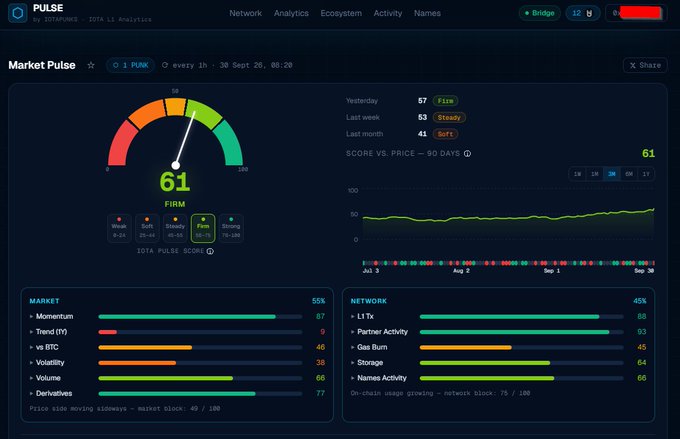Screen dimensions: 680x439
Task: Click the Steady score band
Action: click(175, 228)
